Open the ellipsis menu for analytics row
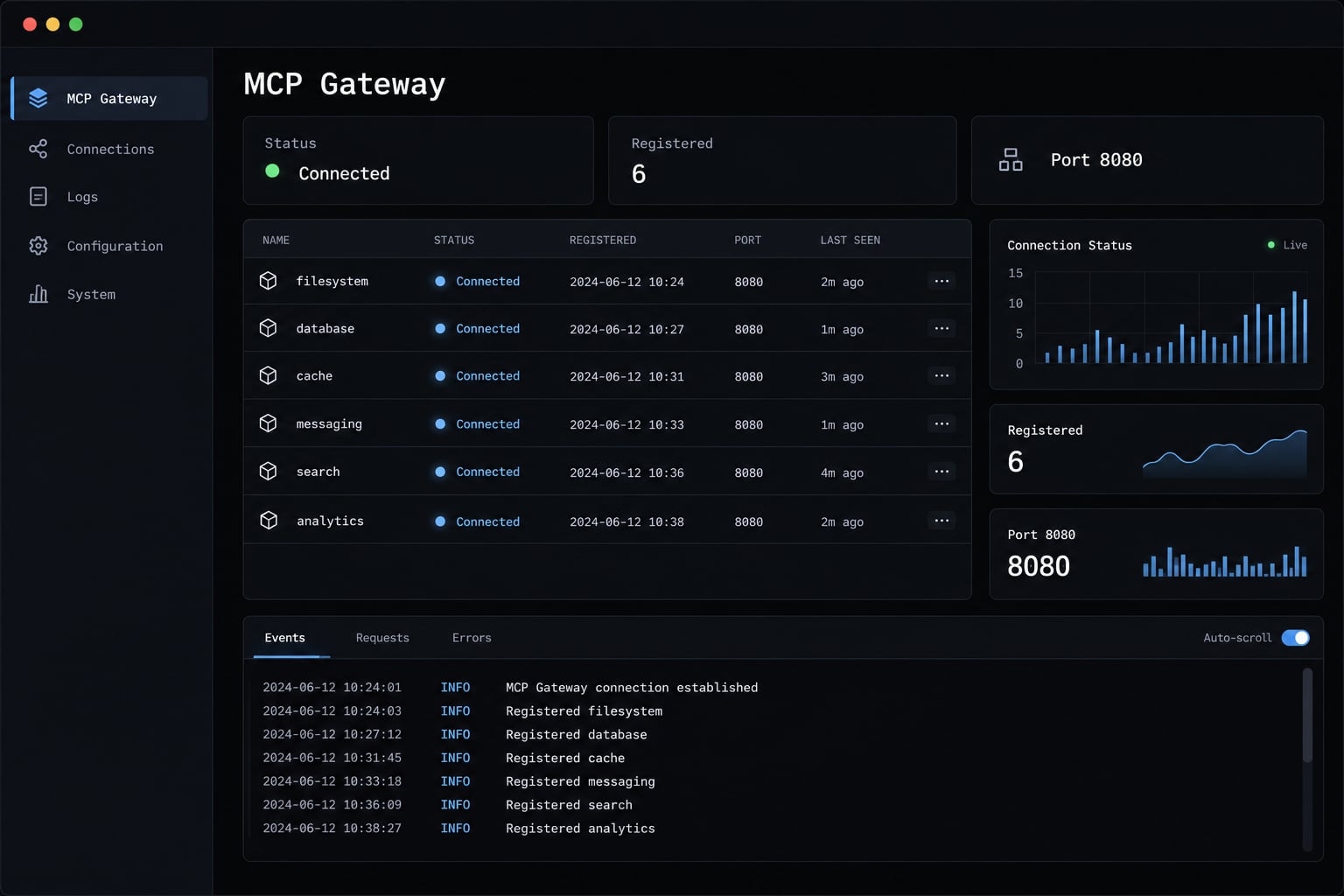Screen dimensions: 1344x896 coord(941,521)
